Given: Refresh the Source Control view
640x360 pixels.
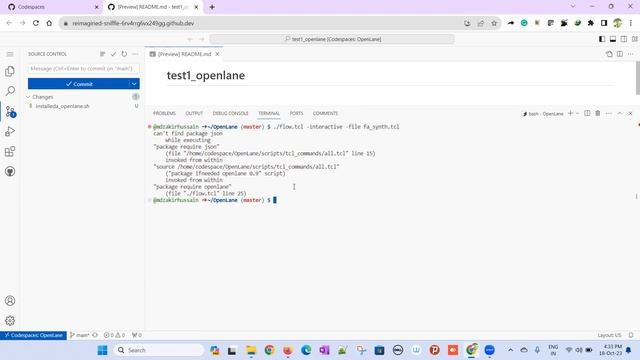Looking at the screenshot, I should (124, 54).
